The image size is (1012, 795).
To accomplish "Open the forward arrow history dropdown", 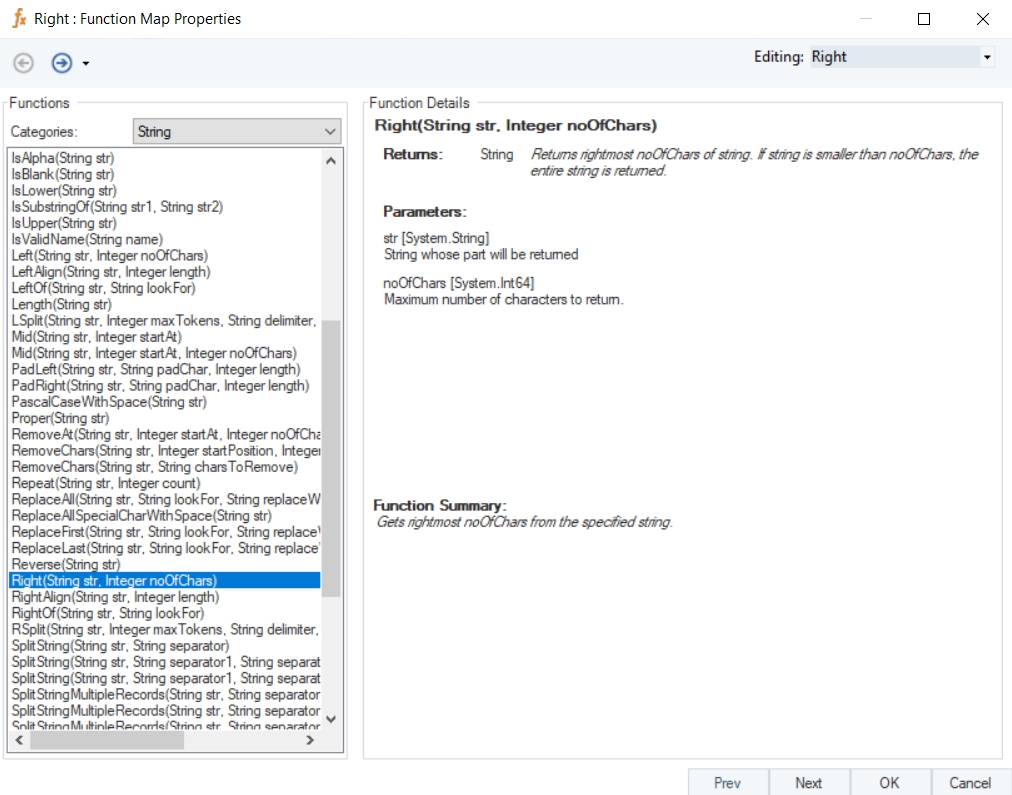I will (86, 63).
